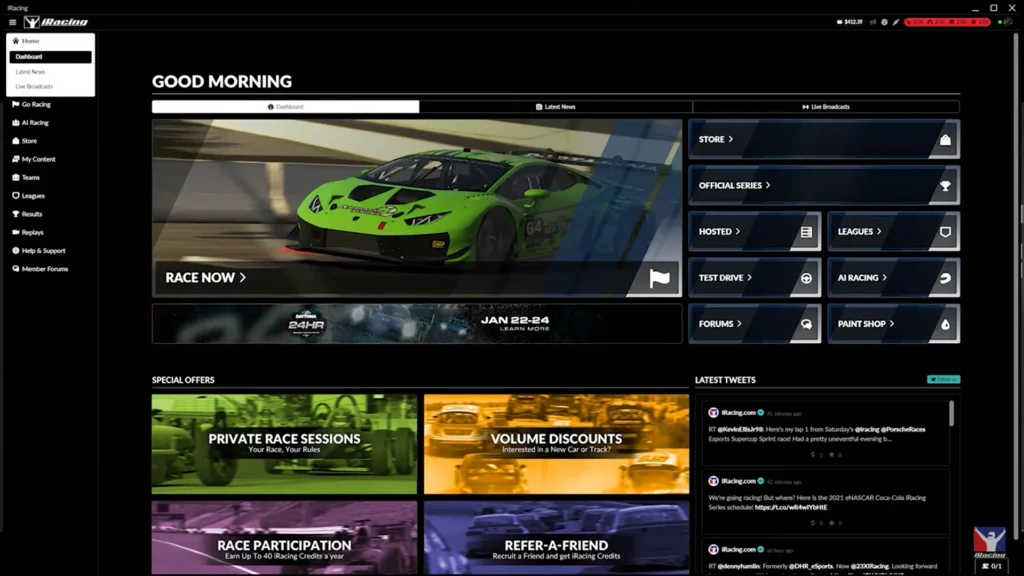Click the red license ratings bar
The height and width of the screenshot is (576, 1024).
(947, 22)
